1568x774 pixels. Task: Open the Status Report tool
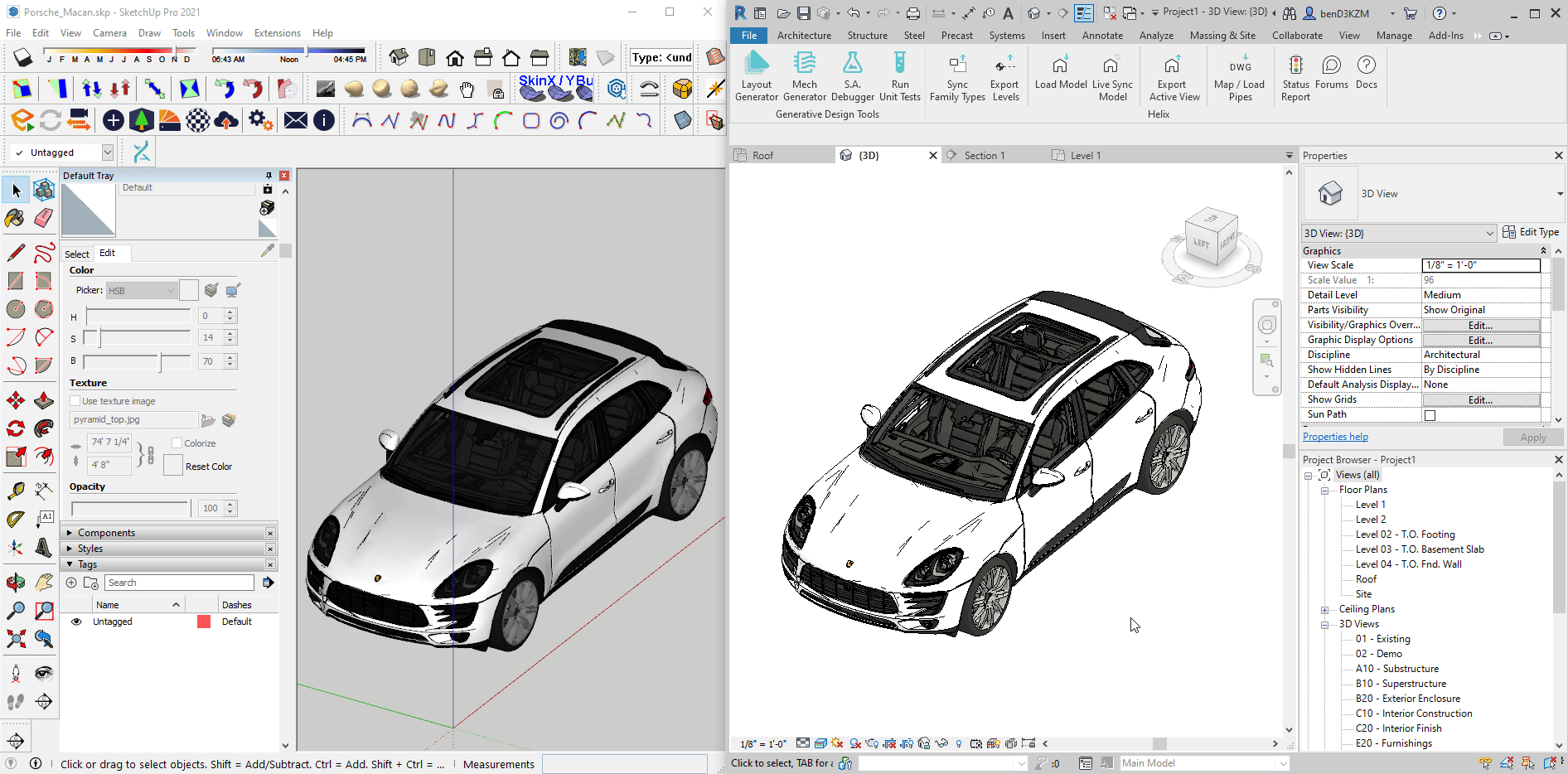(1295, 76)
